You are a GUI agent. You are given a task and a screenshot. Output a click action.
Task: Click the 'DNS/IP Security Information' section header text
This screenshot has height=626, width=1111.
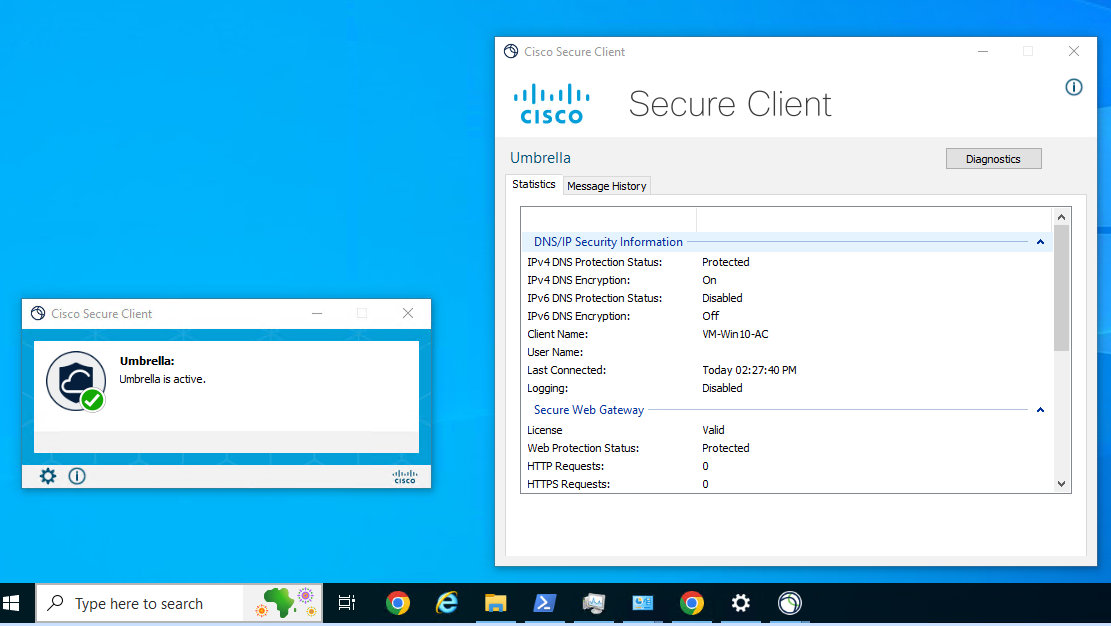[608, 242]
